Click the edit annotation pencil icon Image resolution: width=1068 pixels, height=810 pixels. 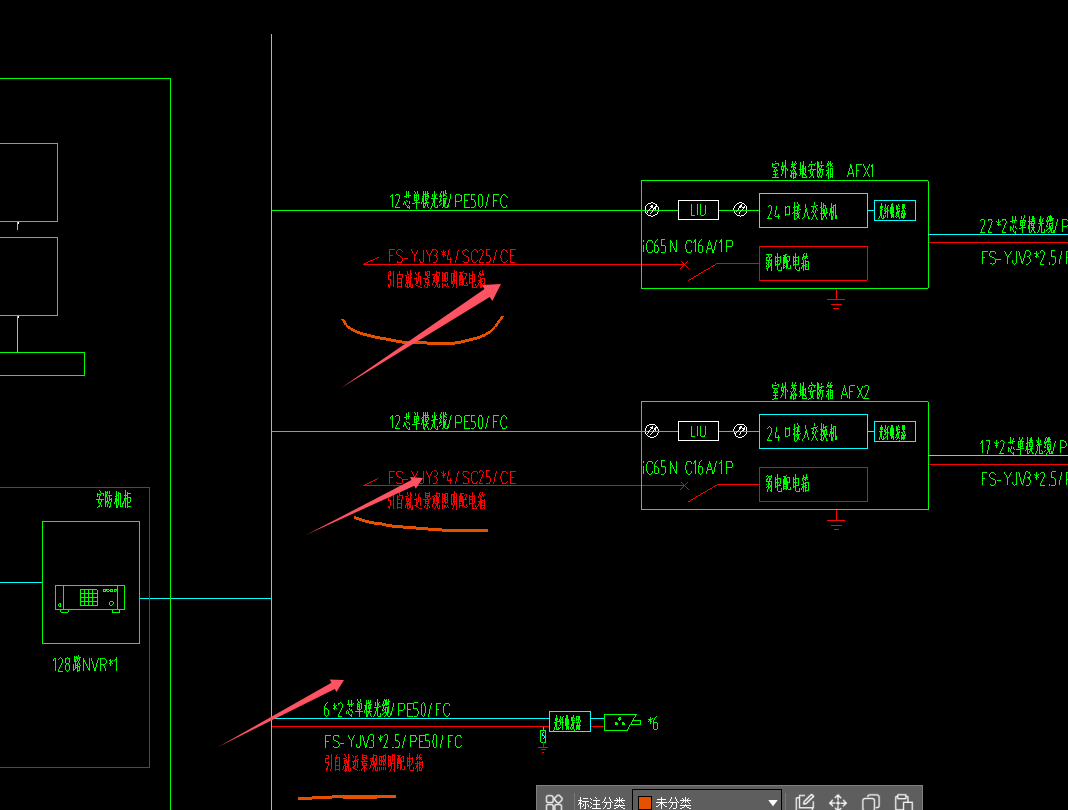(x=804, y=803)
